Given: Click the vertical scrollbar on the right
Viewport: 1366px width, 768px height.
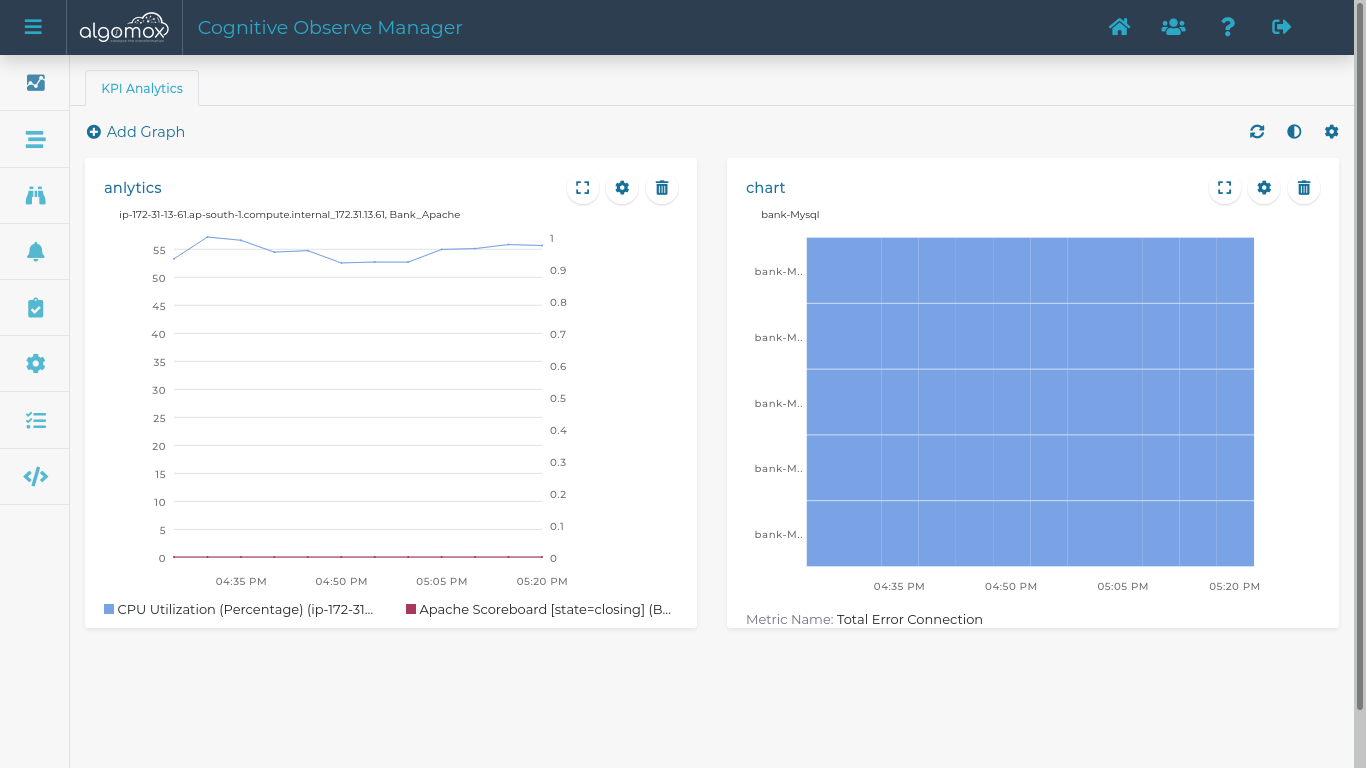Looking at the screenshot, I should [x=1359, y=380].
